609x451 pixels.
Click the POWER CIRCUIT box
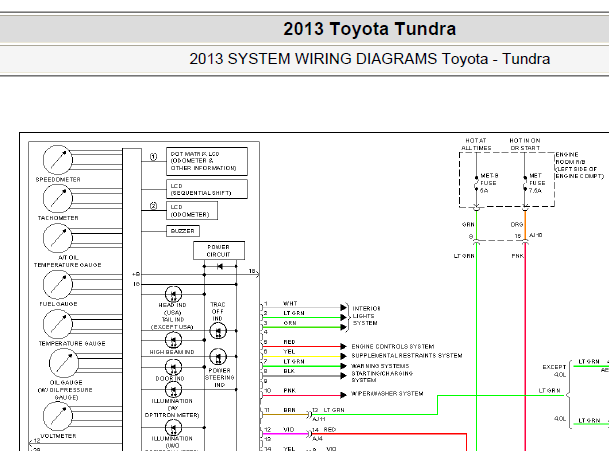click(219, 251)
